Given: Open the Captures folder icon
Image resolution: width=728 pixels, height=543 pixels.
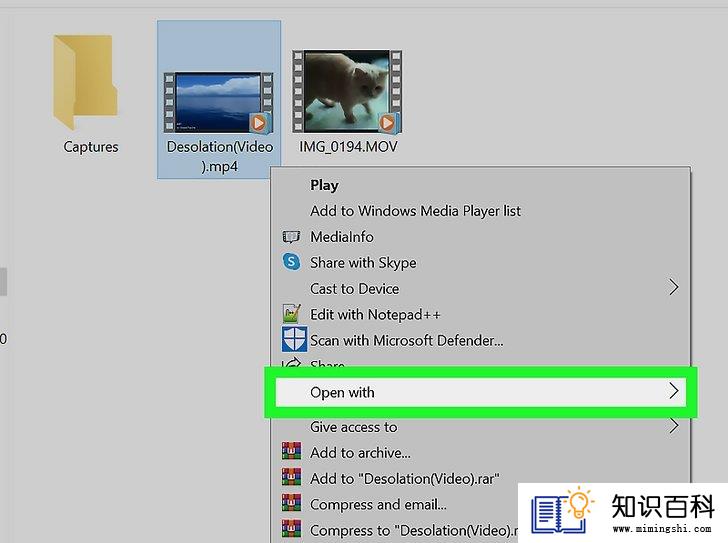Looking at the screenshot, I should coord(85,82).
